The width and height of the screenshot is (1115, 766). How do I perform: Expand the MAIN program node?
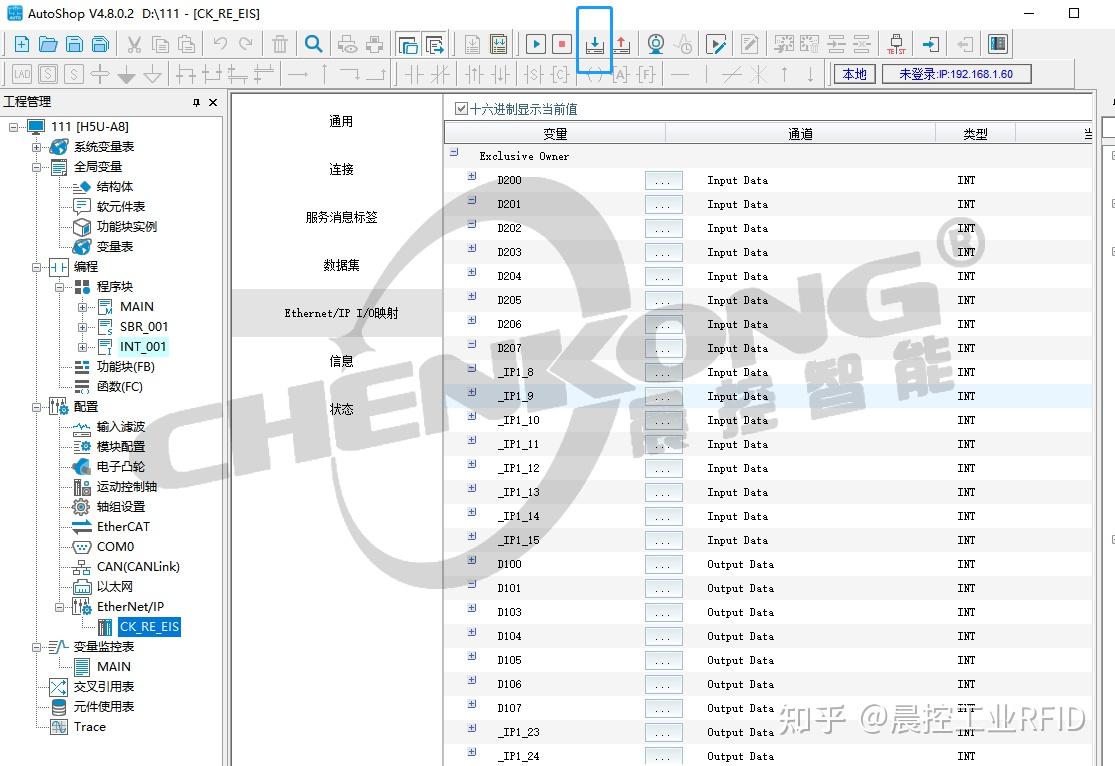pos(82,307)
